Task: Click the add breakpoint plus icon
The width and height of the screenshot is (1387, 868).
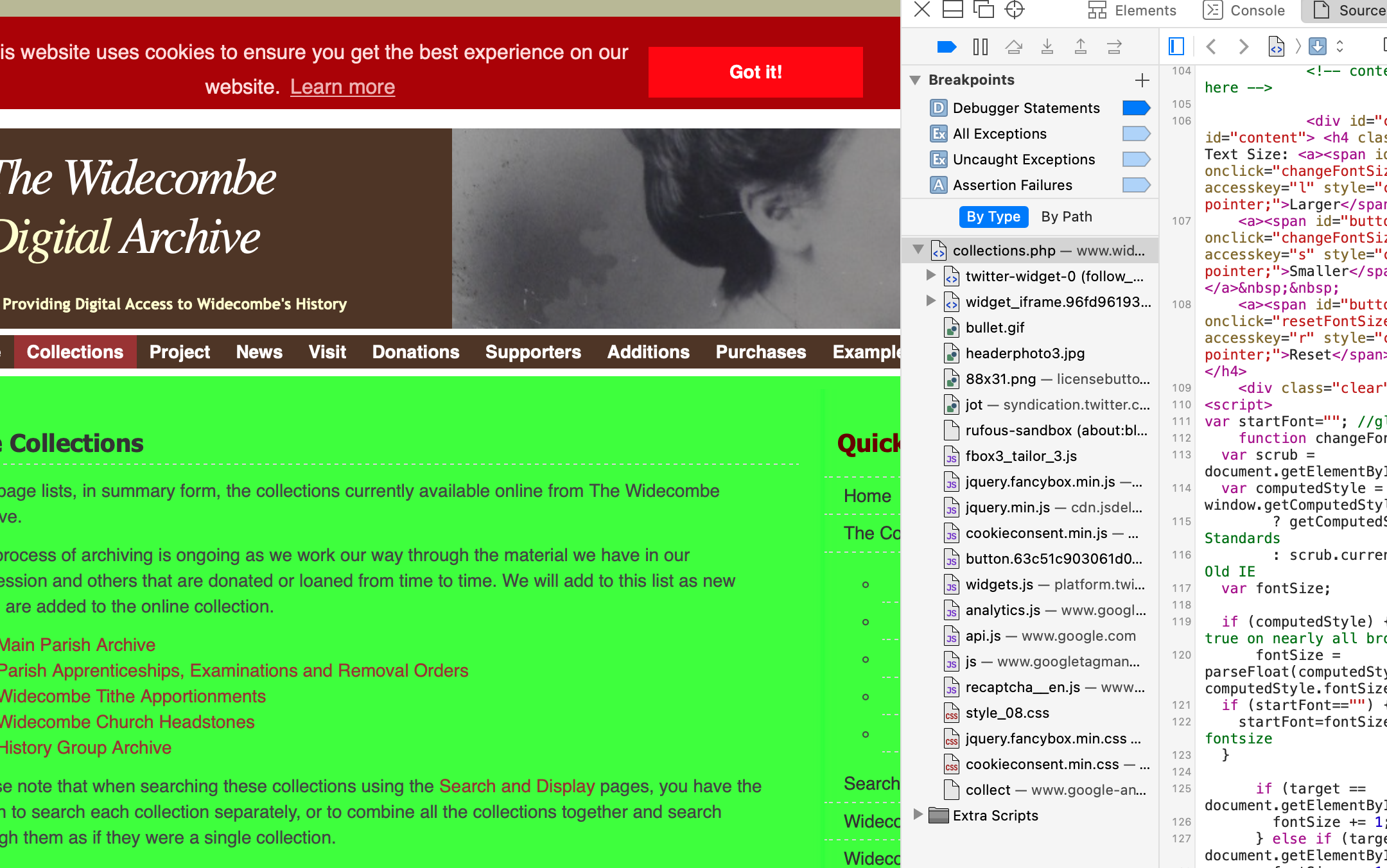Action: coord(1142,80)
